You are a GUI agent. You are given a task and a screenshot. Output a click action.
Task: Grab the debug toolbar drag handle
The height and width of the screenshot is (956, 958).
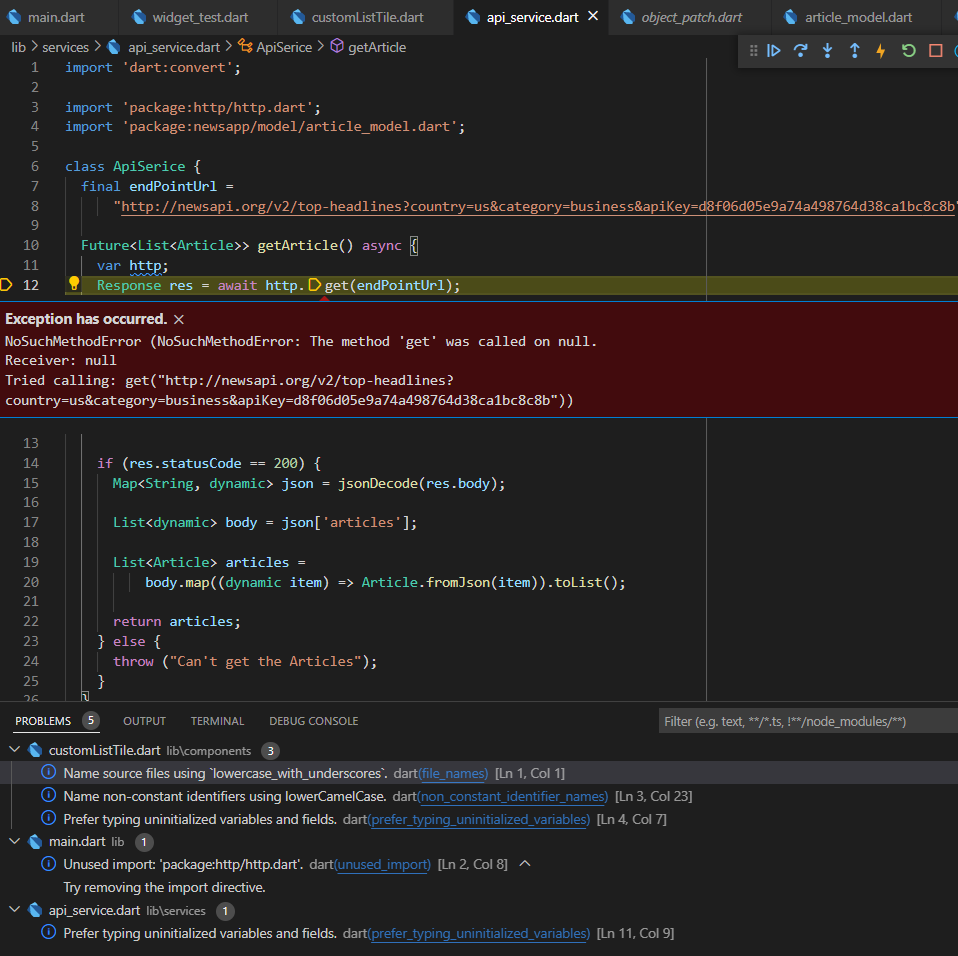(753, 51)
